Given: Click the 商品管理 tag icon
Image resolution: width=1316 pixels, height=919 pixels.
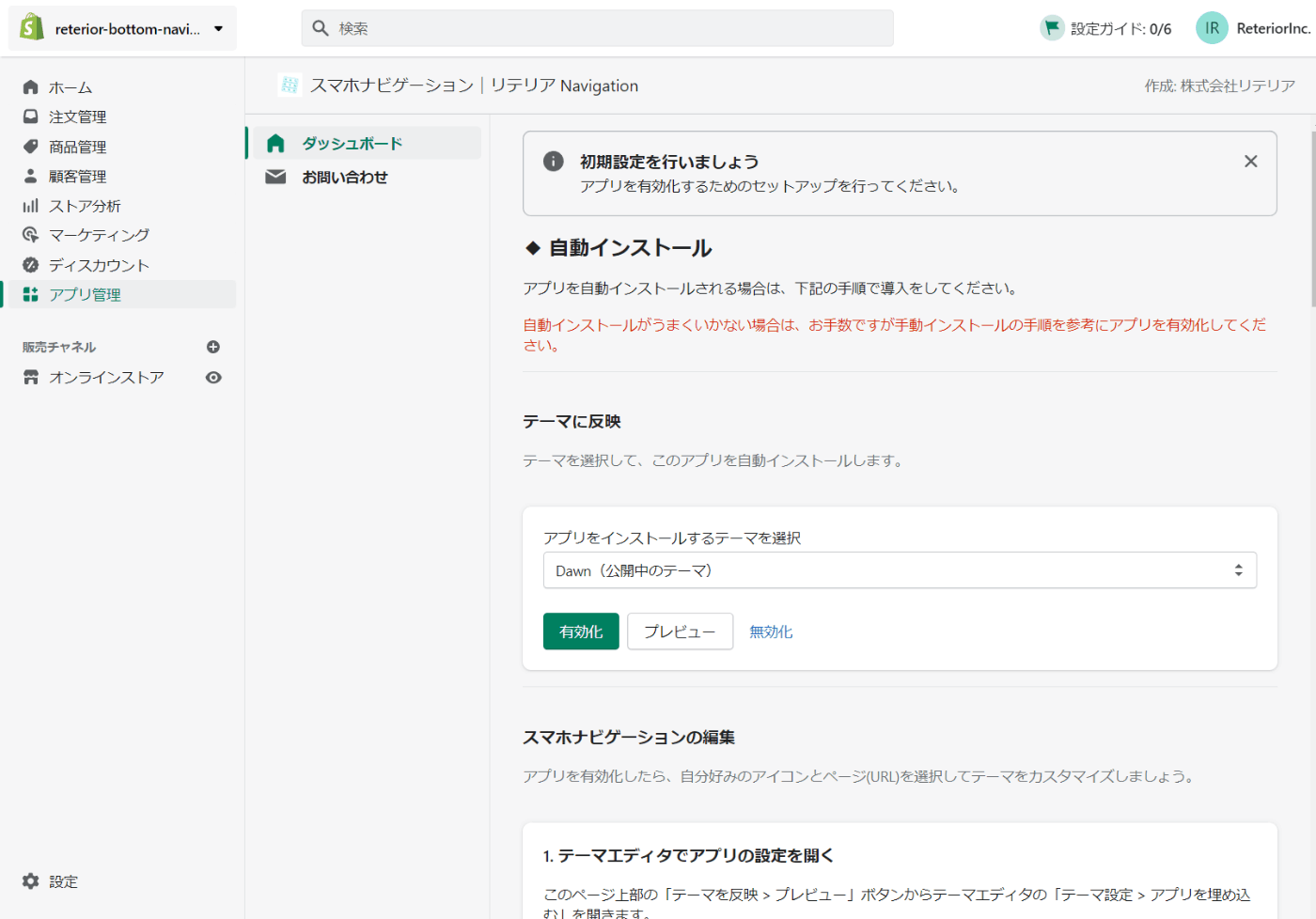Looking at the screenshot, I should [31, 147].
